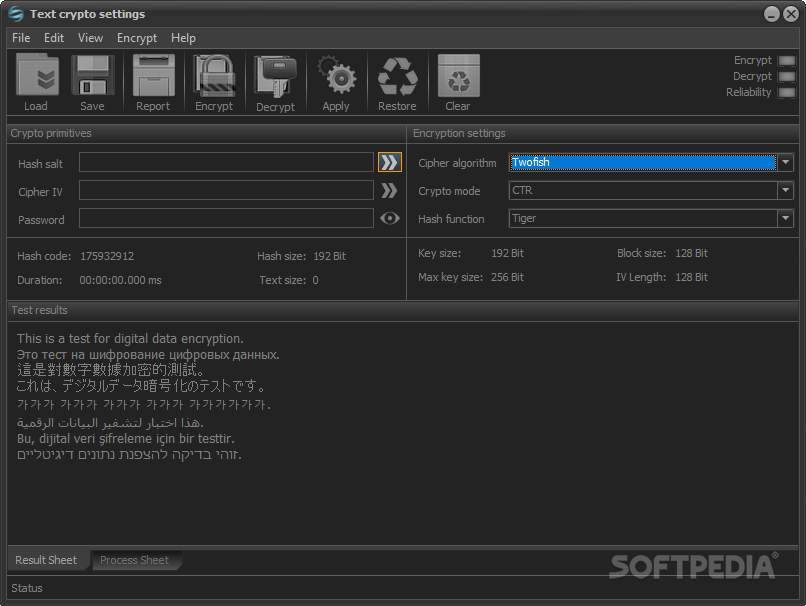
Task: Open the Report printer icon
Action: [154, 76]
